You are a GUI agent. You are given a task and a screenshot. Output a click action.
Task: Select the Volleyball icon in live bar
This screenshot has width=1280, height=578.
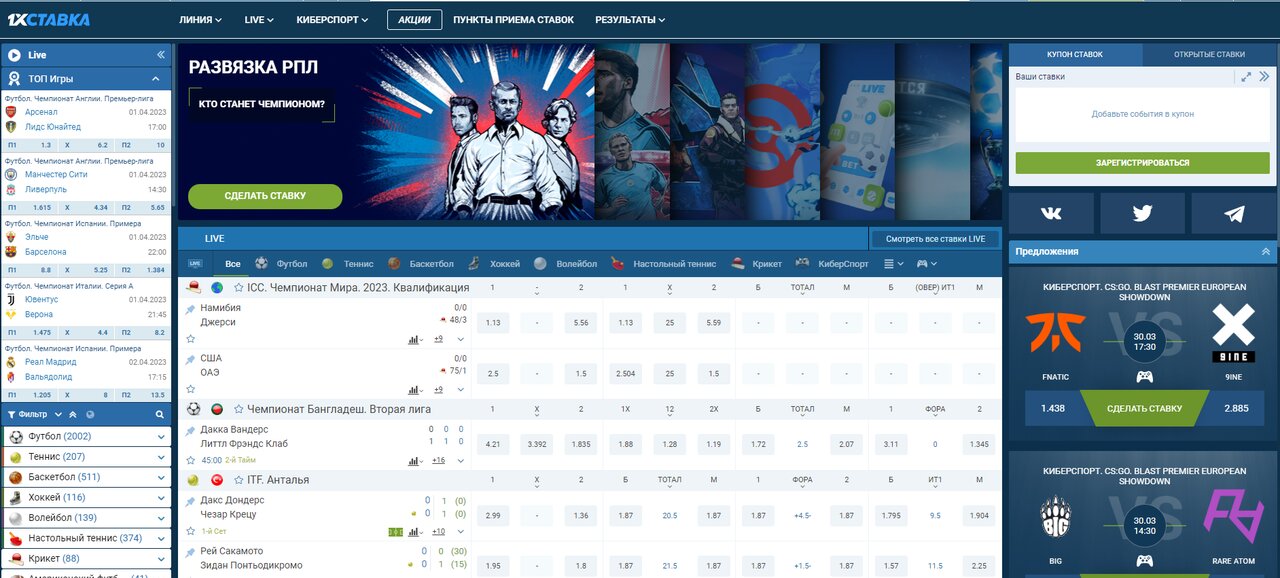click(540, 264)
